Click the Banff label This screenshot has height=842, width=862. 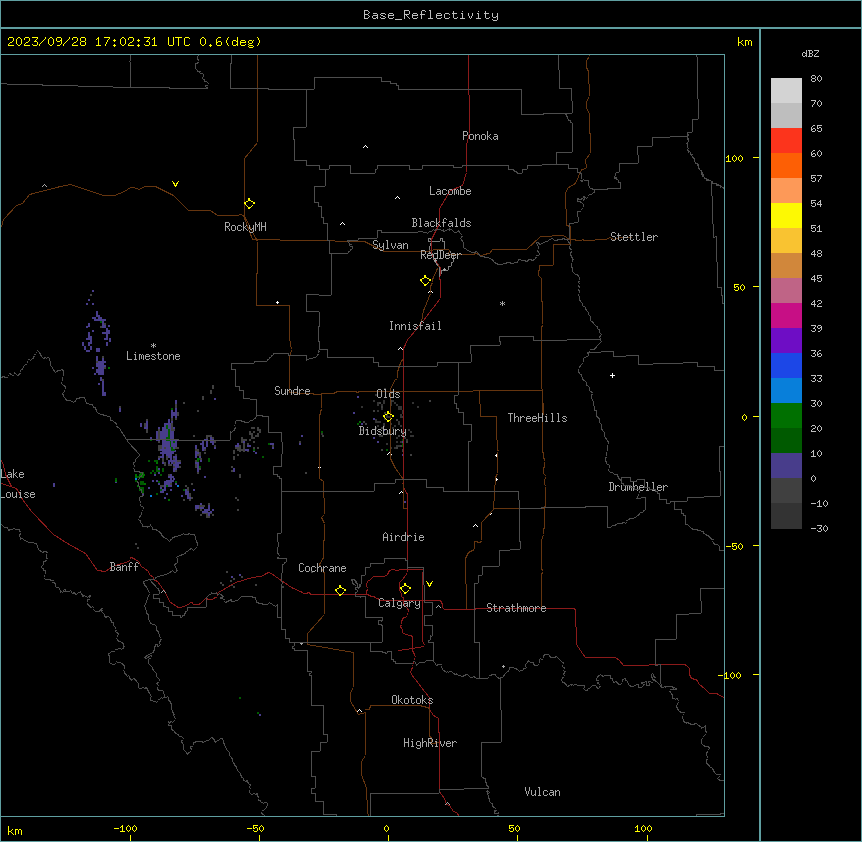124,567
